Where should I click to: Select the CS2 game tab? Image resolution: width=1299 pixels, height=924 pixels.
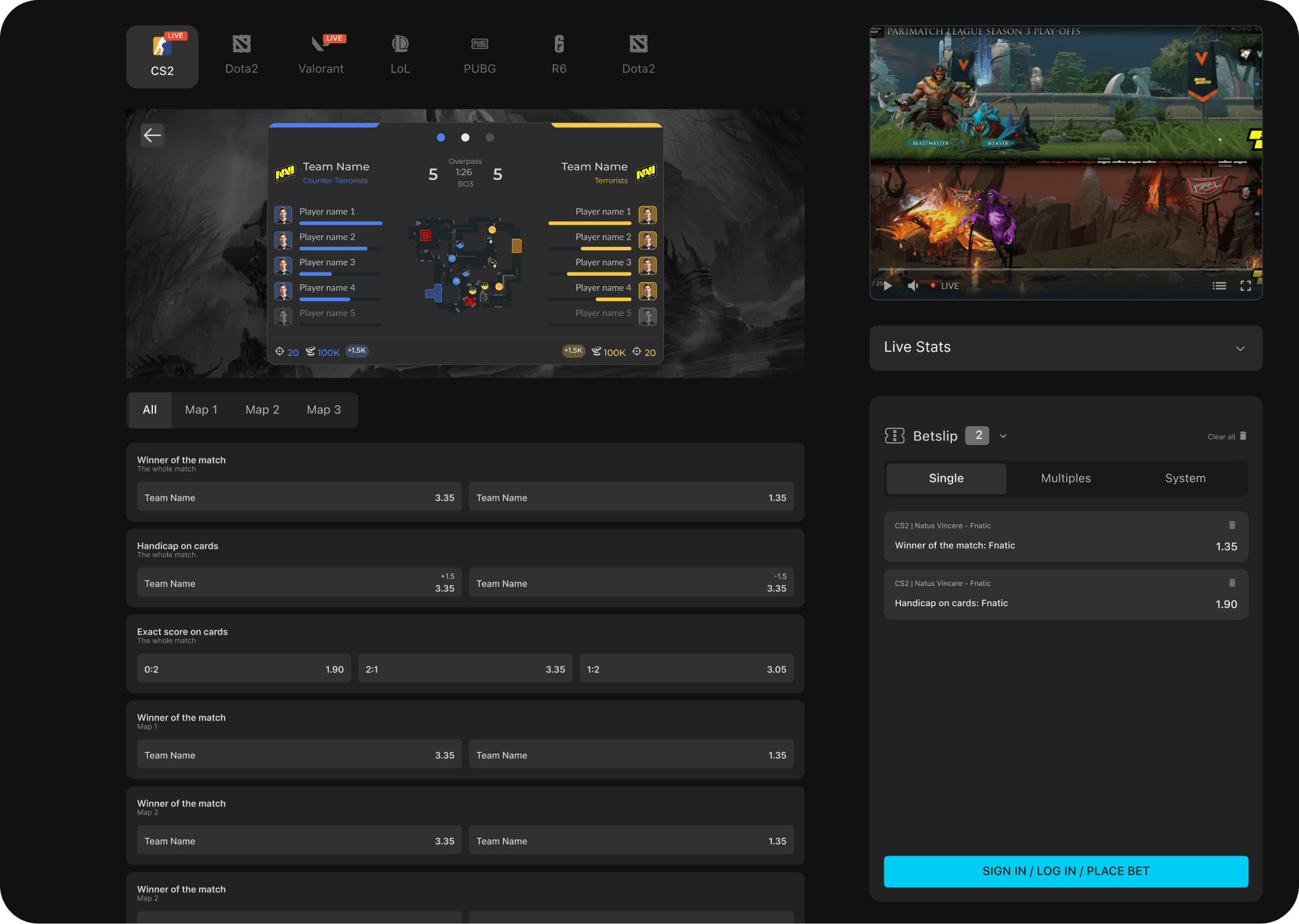tap(162, 57)
